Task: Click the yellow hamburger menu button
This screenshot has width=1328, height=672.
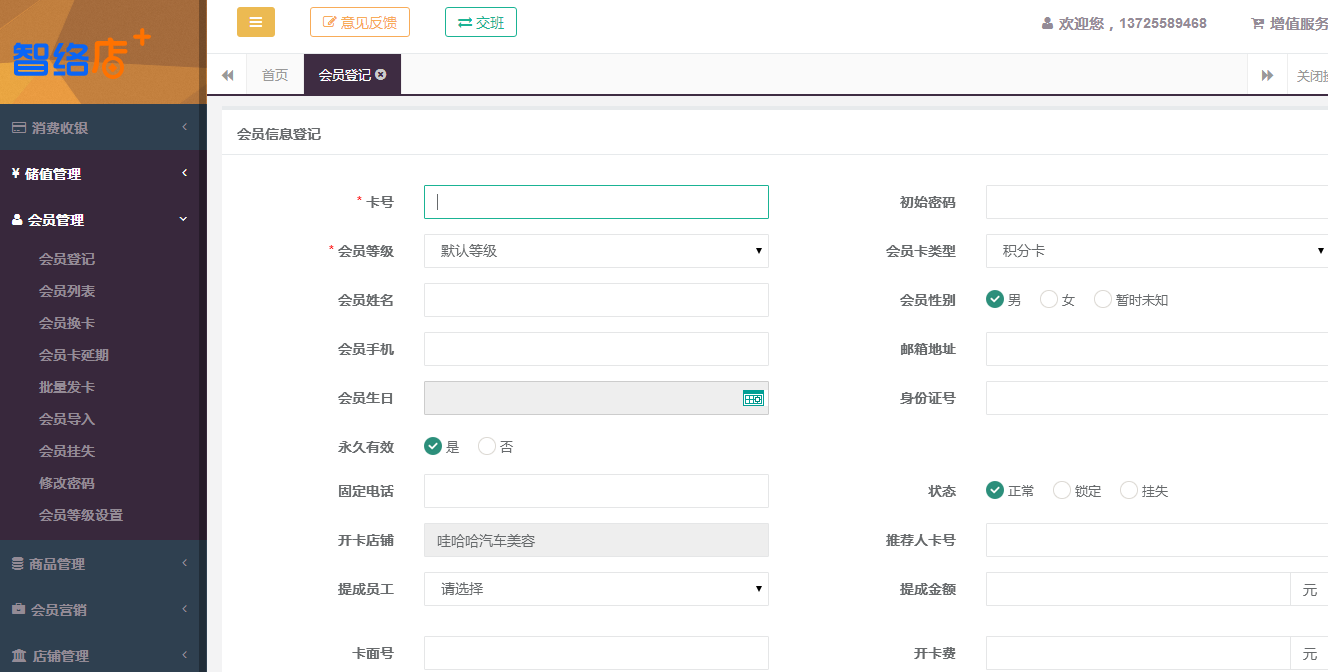Action: pyautogui.click(x=255, y=22)
